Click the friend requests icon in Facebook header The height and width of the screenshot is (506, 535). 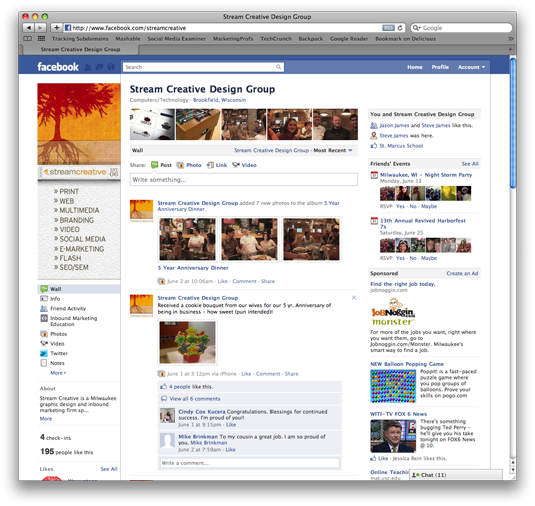[88, 67]
